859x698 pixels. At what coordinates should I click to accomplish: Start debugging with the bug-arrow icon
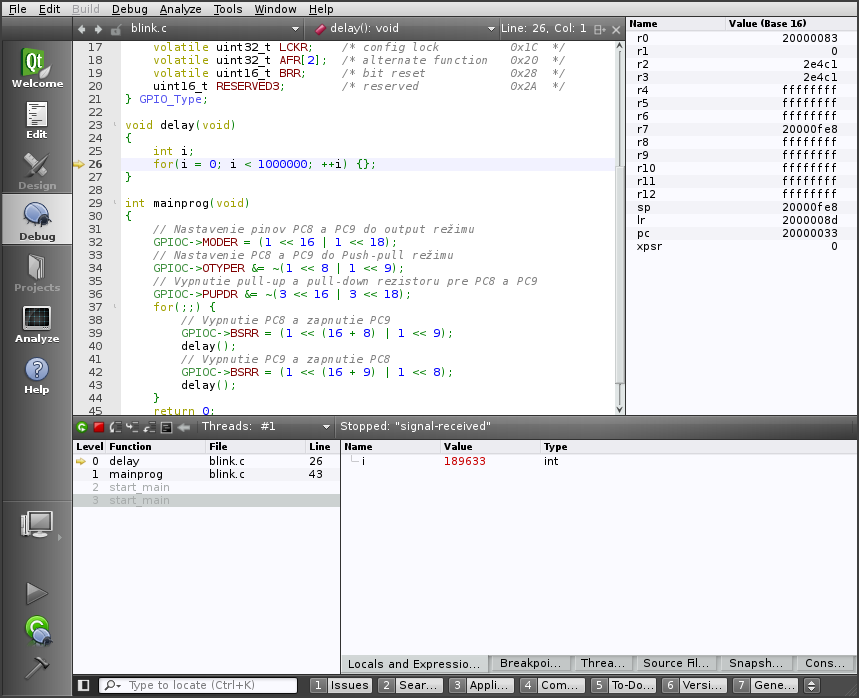coord(38,631)
